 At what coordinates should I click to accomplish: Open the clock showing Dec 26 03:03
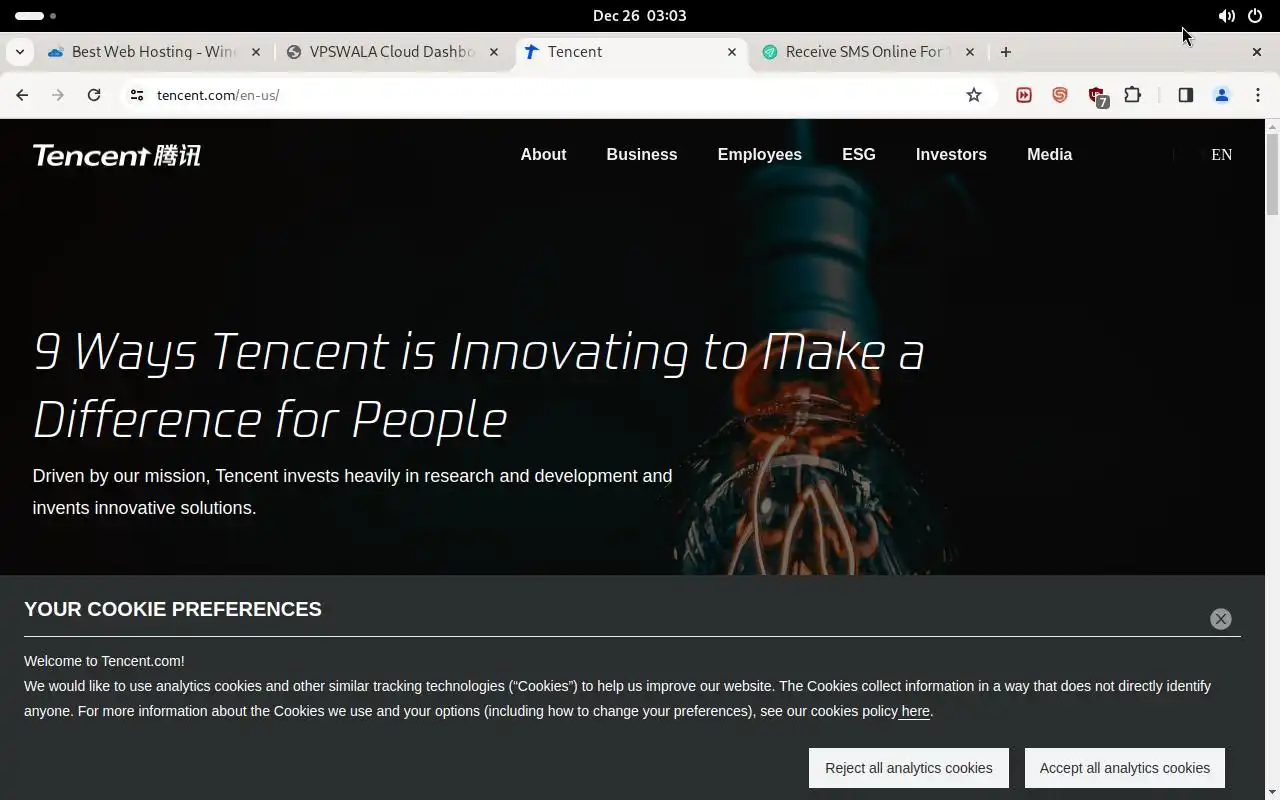click(640, 16)
